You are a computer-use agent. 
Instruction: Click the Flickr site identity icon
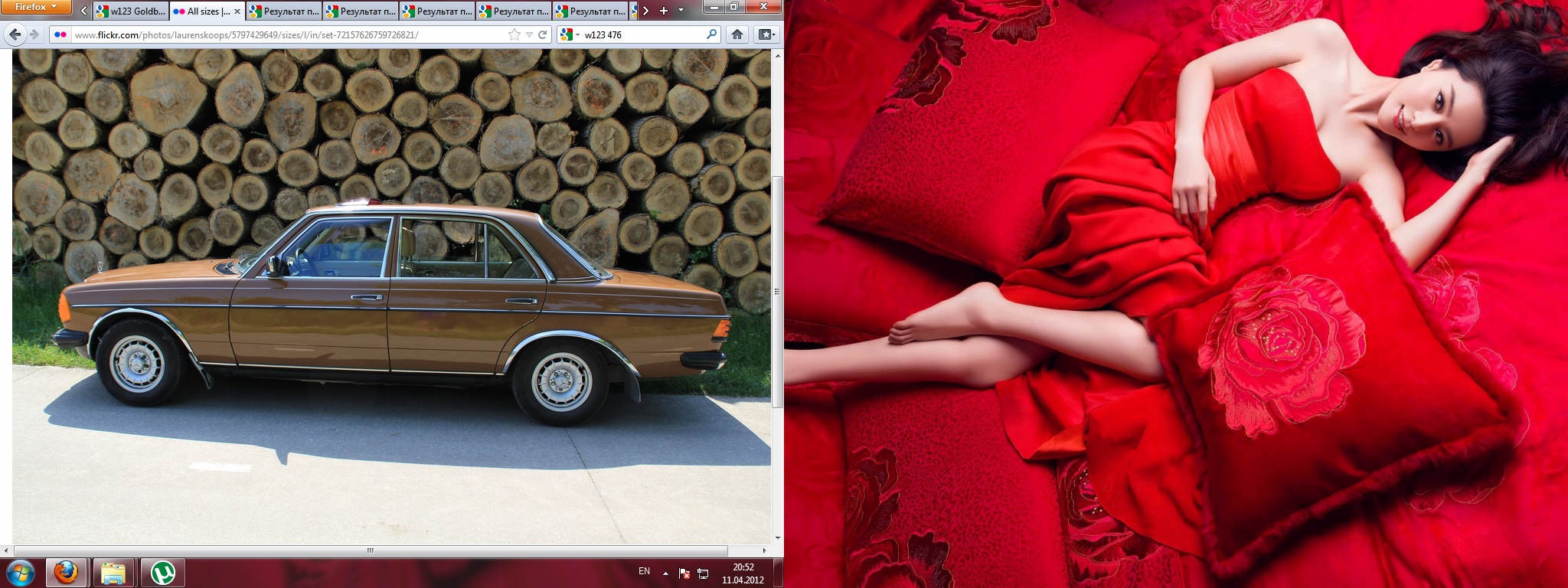[x=60, y=34]
